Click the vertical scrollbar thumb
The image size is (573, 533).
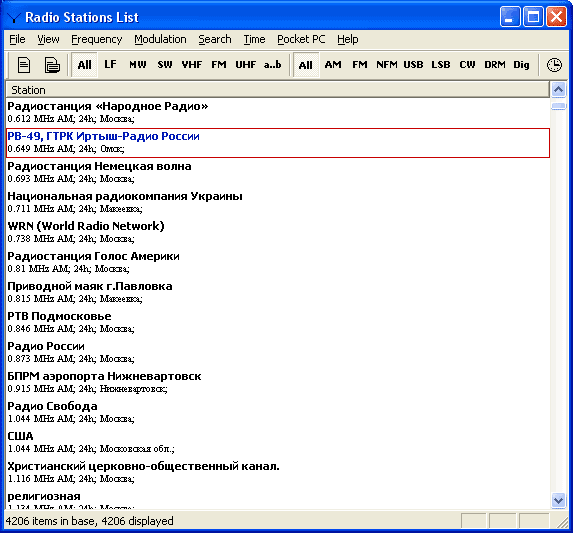[558, 106]
